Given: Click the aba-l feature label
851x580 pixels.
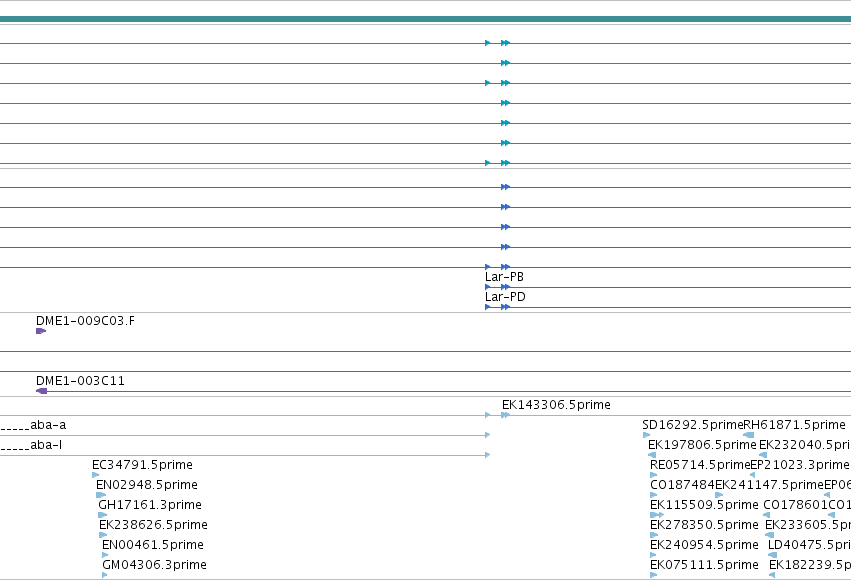Looking at the screenshot, I should (x=46, y=445).
